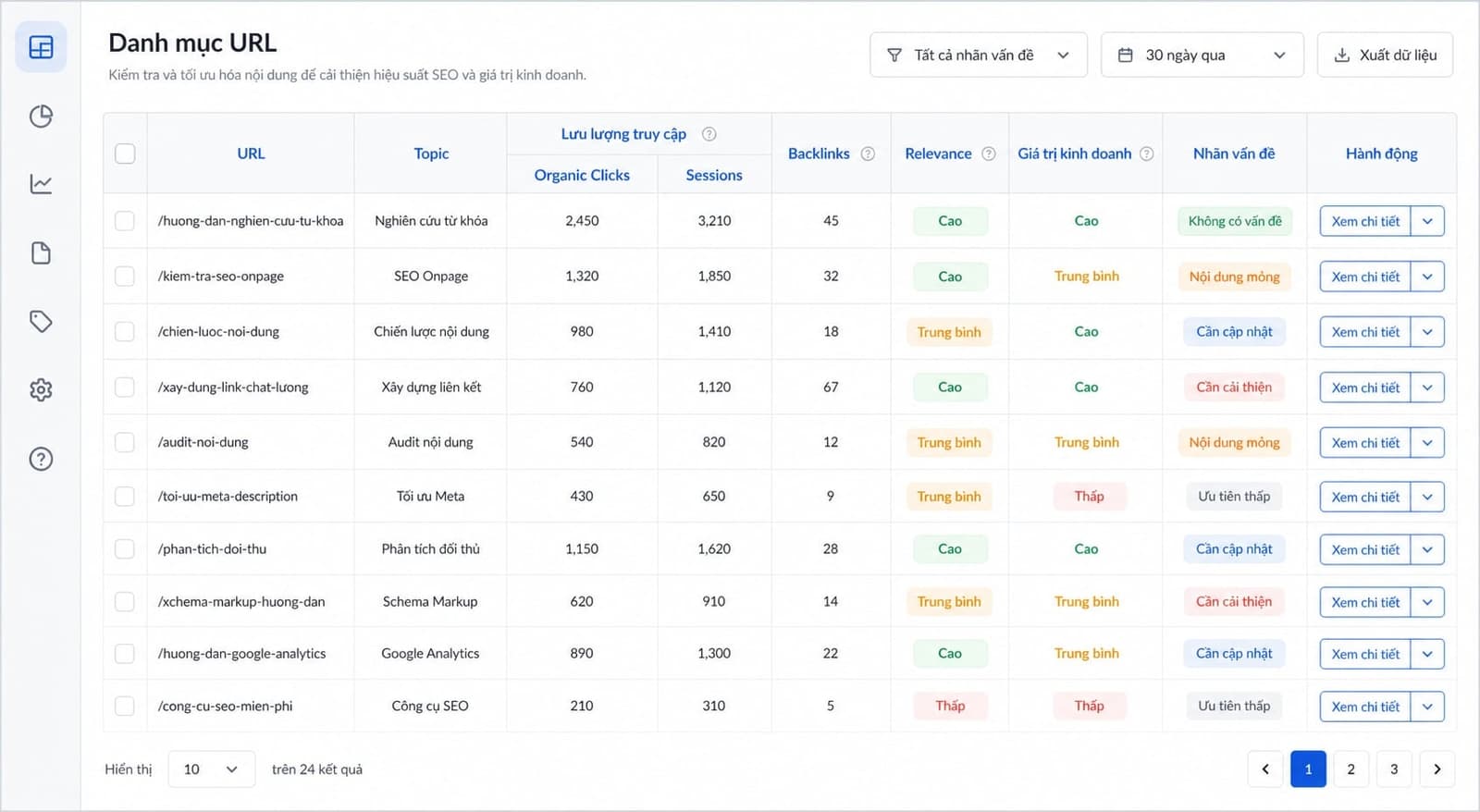1480x812 pixels.
Task: Select the /huong-dan-nghien-cuu-tu-khoa row checkbox
Action: tap(125, 221)
